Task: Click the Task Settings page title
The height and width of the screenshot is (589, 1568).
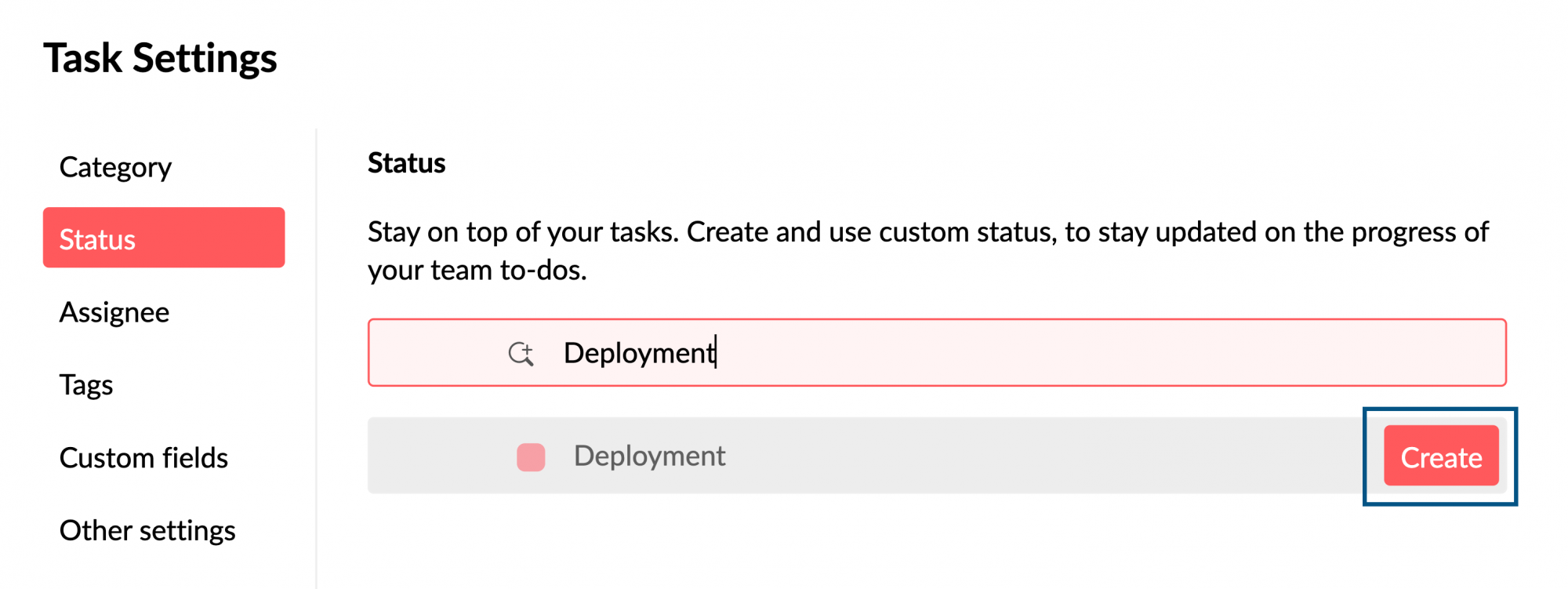Action: click(x=160, y=58)
